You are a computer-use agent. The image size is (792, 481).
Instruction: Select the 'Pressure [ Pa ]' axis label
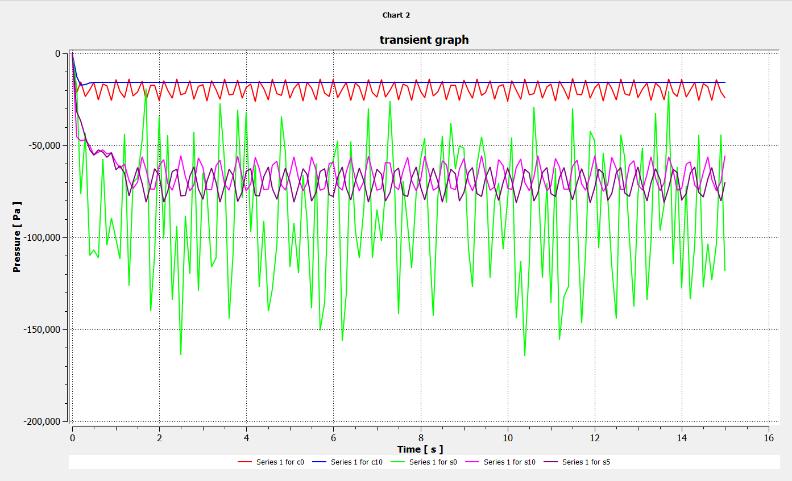17,237
